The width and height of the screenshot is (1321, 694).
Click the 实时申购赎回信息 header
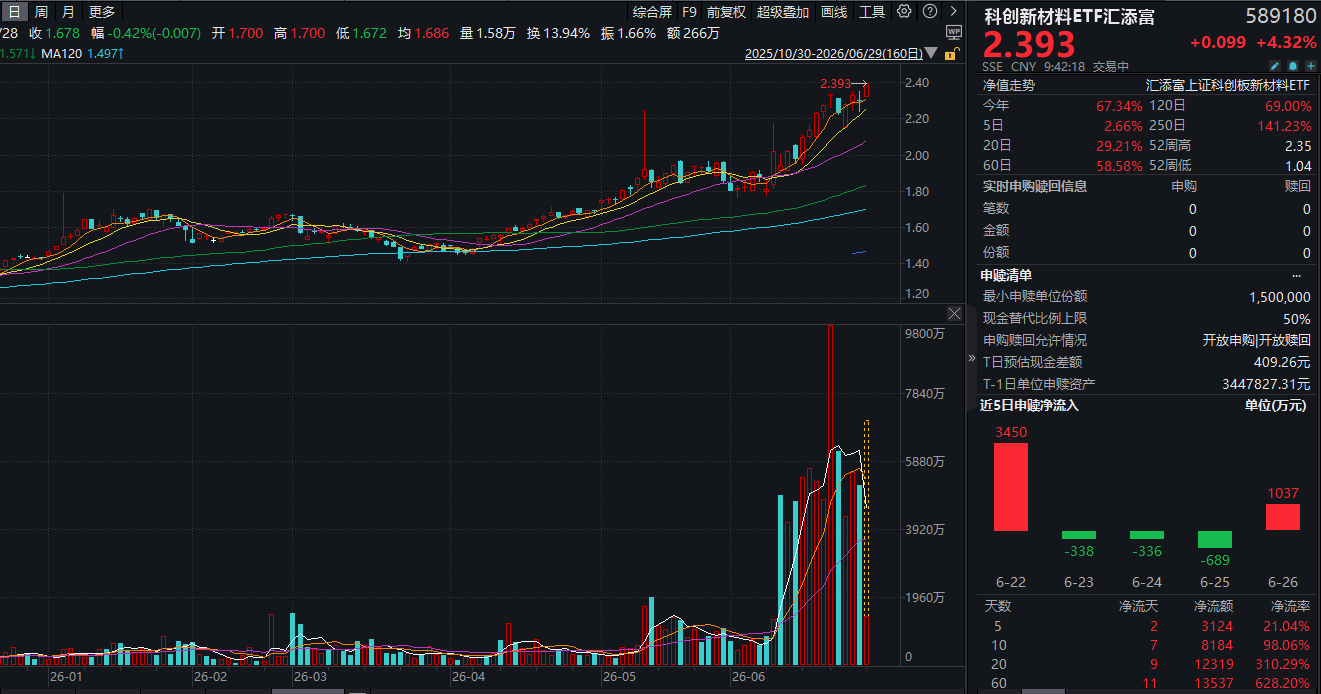[1035, 186]
